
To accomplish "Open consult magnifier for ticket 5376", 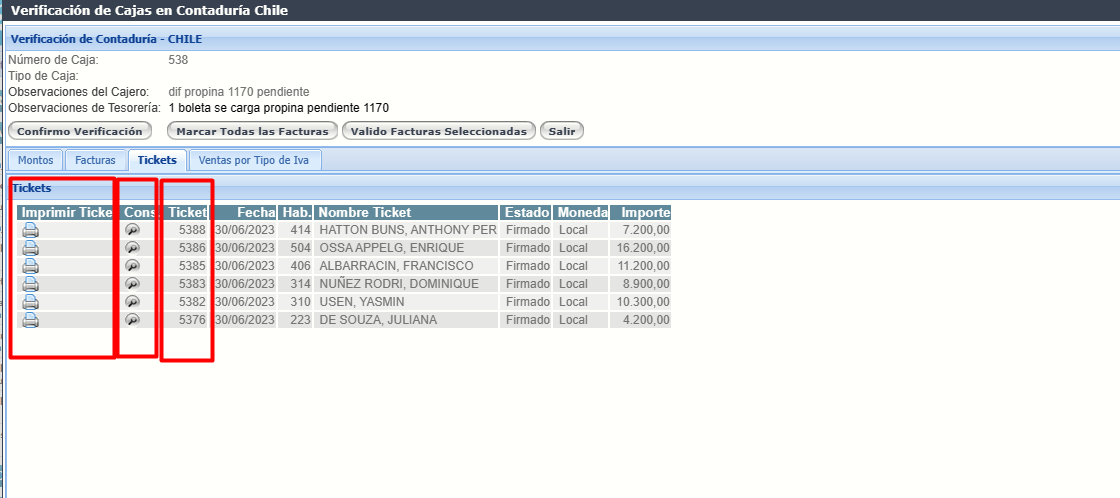I will 132,319.
